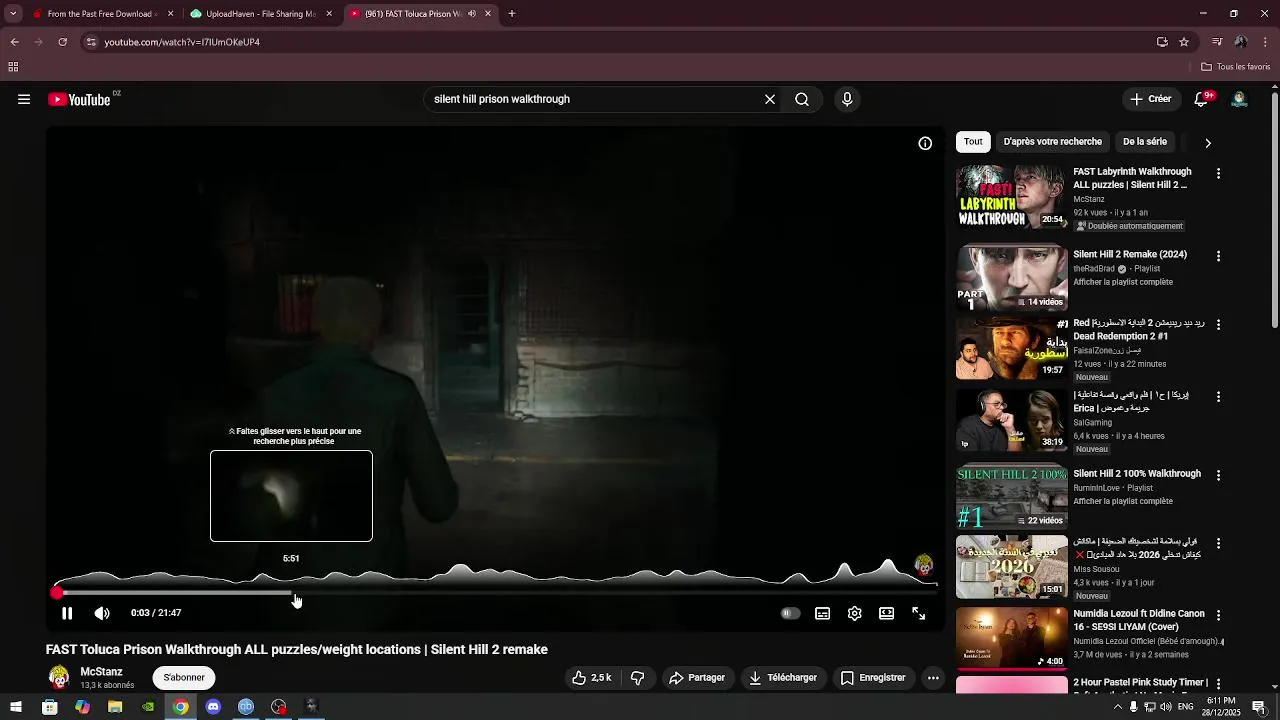Bookmark this page with star icon
The image size is (1280, 720).
tap(1184, 42)
